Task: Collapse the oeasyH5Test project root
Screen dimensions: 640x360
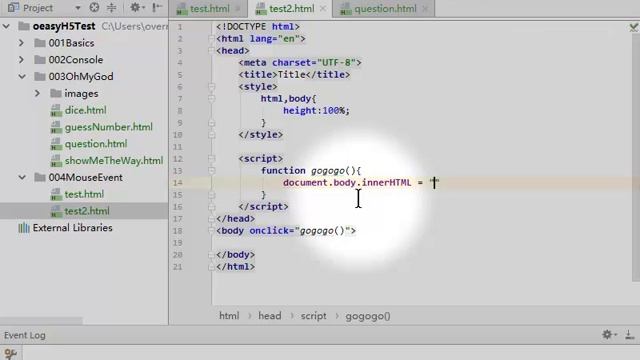Action: point(7,27)
